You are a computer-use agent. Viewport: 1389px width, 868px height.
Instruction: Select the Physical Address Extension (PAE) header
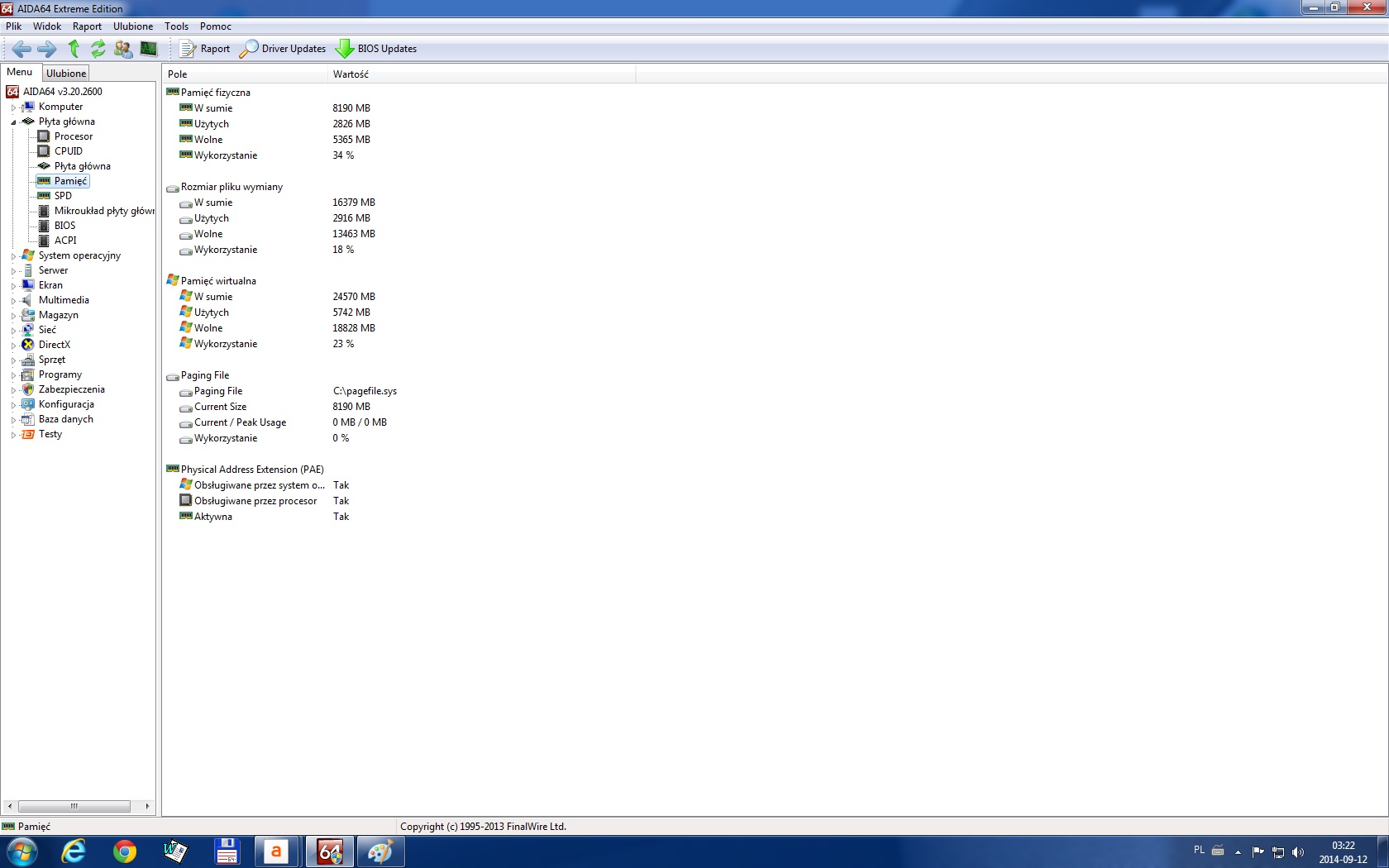pos(252,470)
